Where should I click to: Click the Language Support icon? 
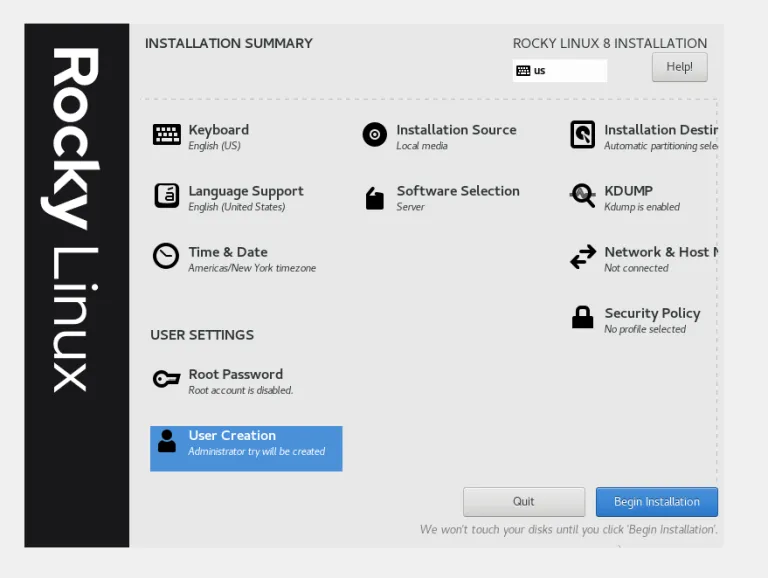tap(167, 195)
